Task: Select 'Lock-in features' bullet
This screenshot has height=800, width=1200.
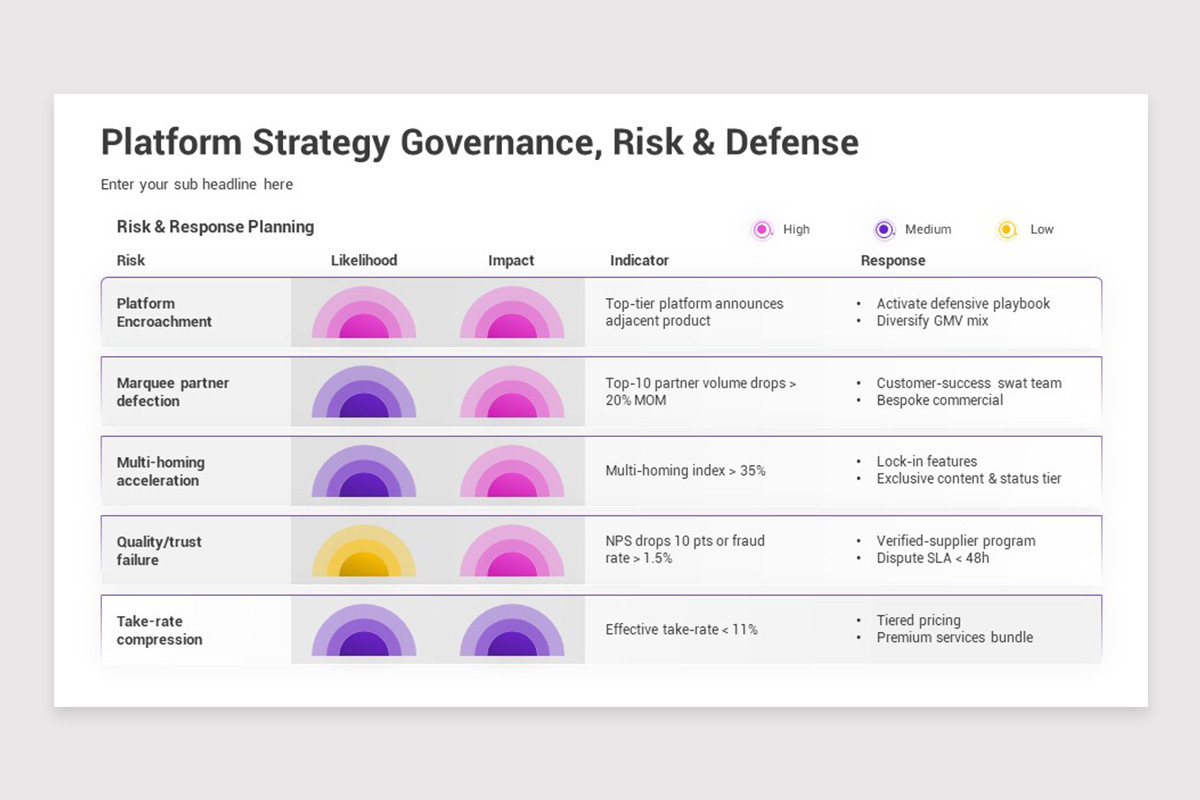Action: click(x=927, y=461)
